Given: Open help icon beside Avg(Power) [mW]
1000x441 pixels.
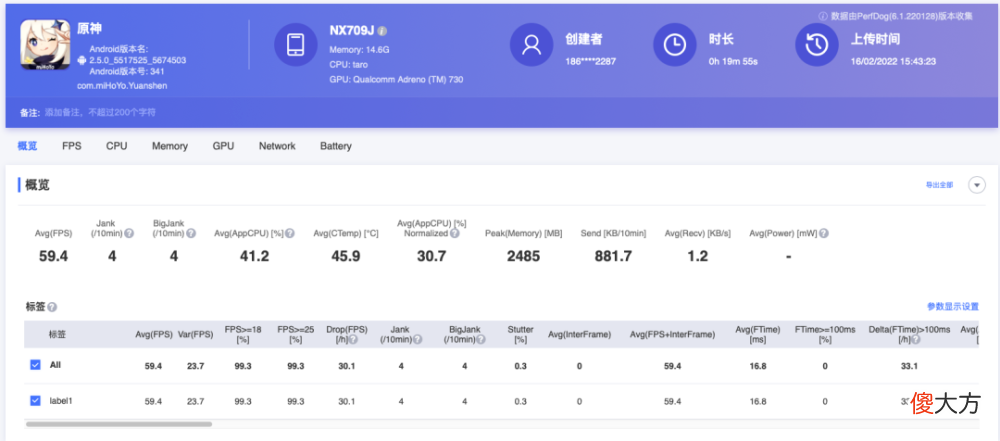Looking at the screenshot, I should [x=824, y=234].
